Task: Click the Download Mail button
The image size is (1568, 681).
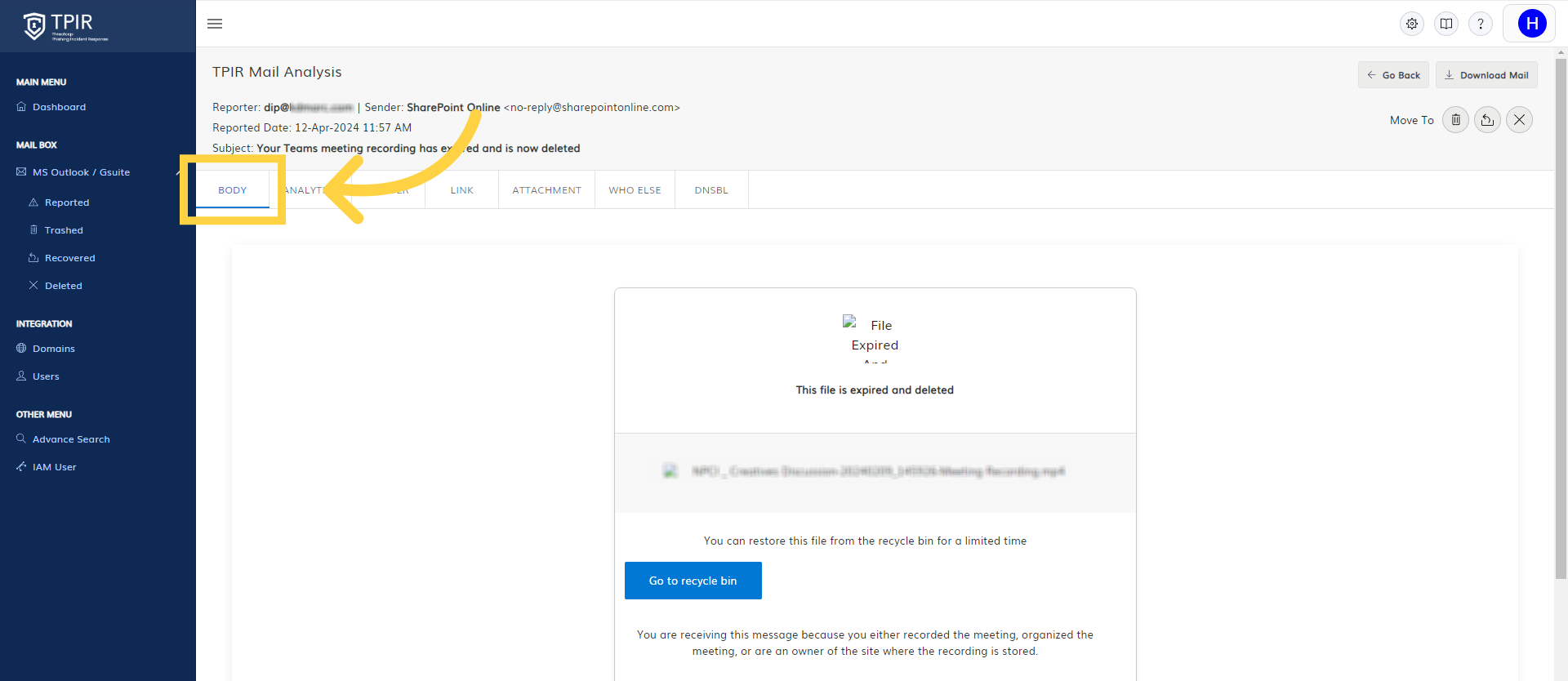Action: [1486, 75]
